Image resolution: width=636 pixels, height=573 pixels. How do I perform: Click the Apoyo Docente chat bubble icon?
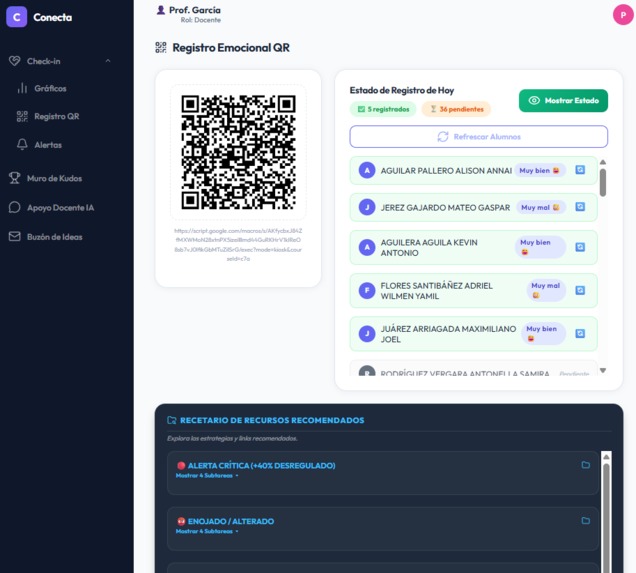(15, 207)
